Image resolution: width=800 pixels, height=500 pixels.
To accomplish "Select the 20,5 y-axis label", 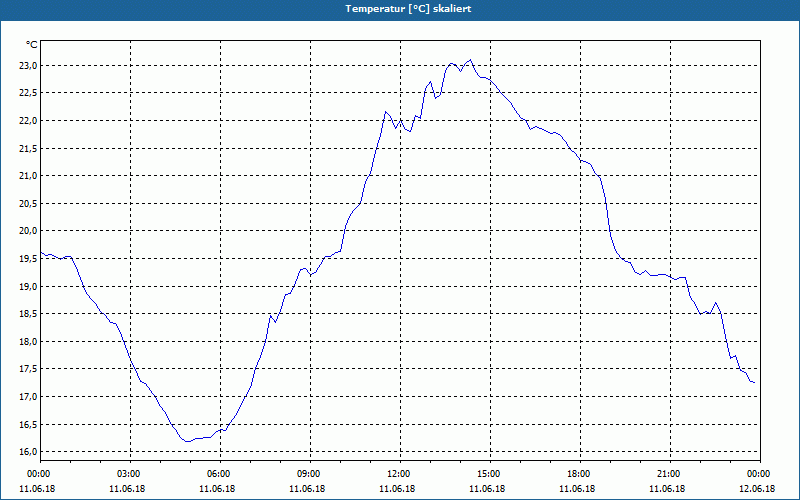I will pyautogui.click(x=29, y=203).
